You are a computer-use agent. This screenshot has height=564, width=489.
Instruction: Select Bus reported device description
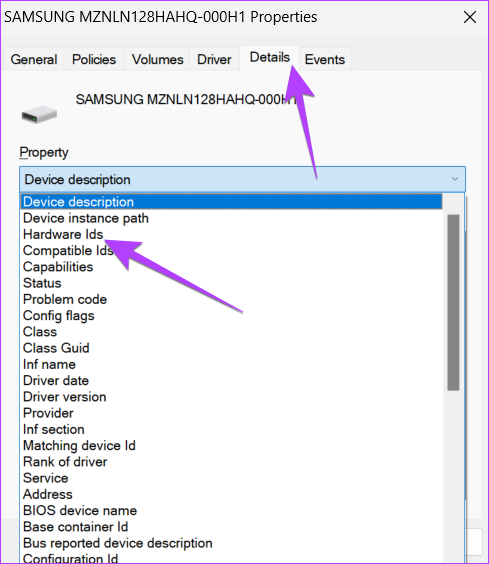coord(118,543)
